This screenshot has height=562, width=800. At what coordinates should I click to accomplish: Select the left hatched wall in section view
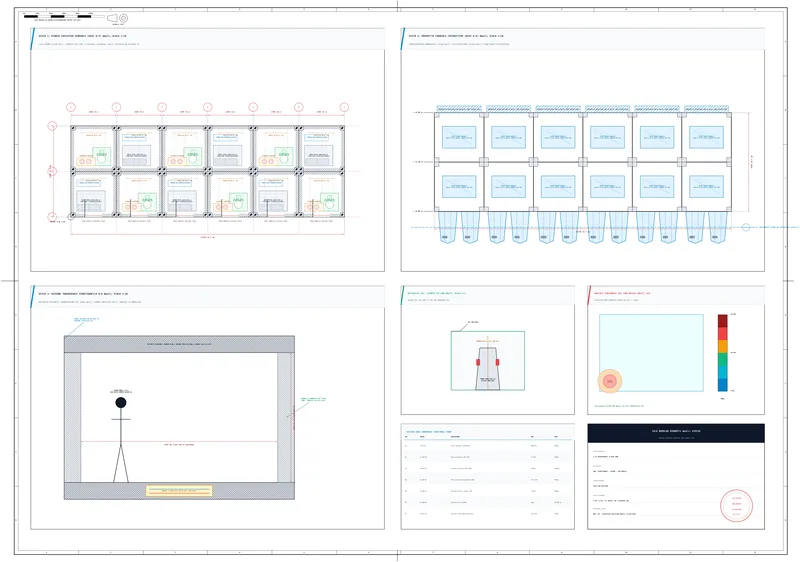tap(72, 417)
